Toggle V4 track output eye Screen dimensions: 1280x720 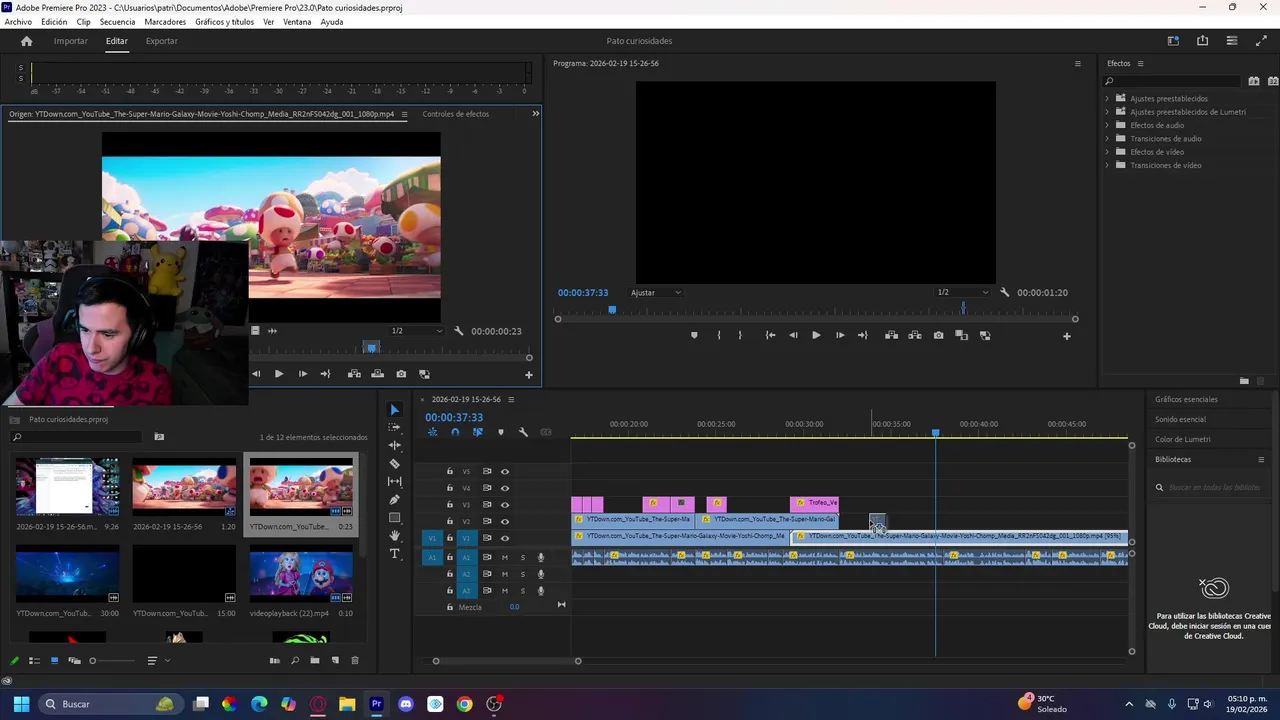pos(505,488)
